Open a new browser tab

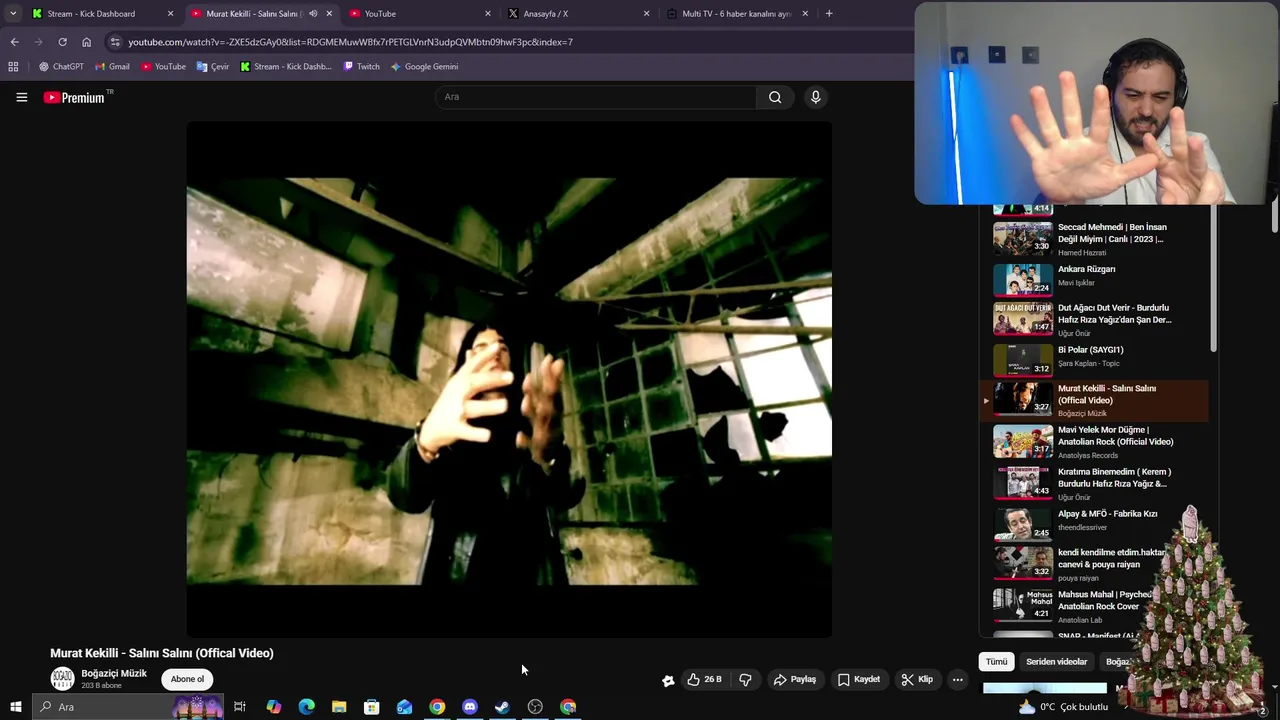click(x=829, y=14)
